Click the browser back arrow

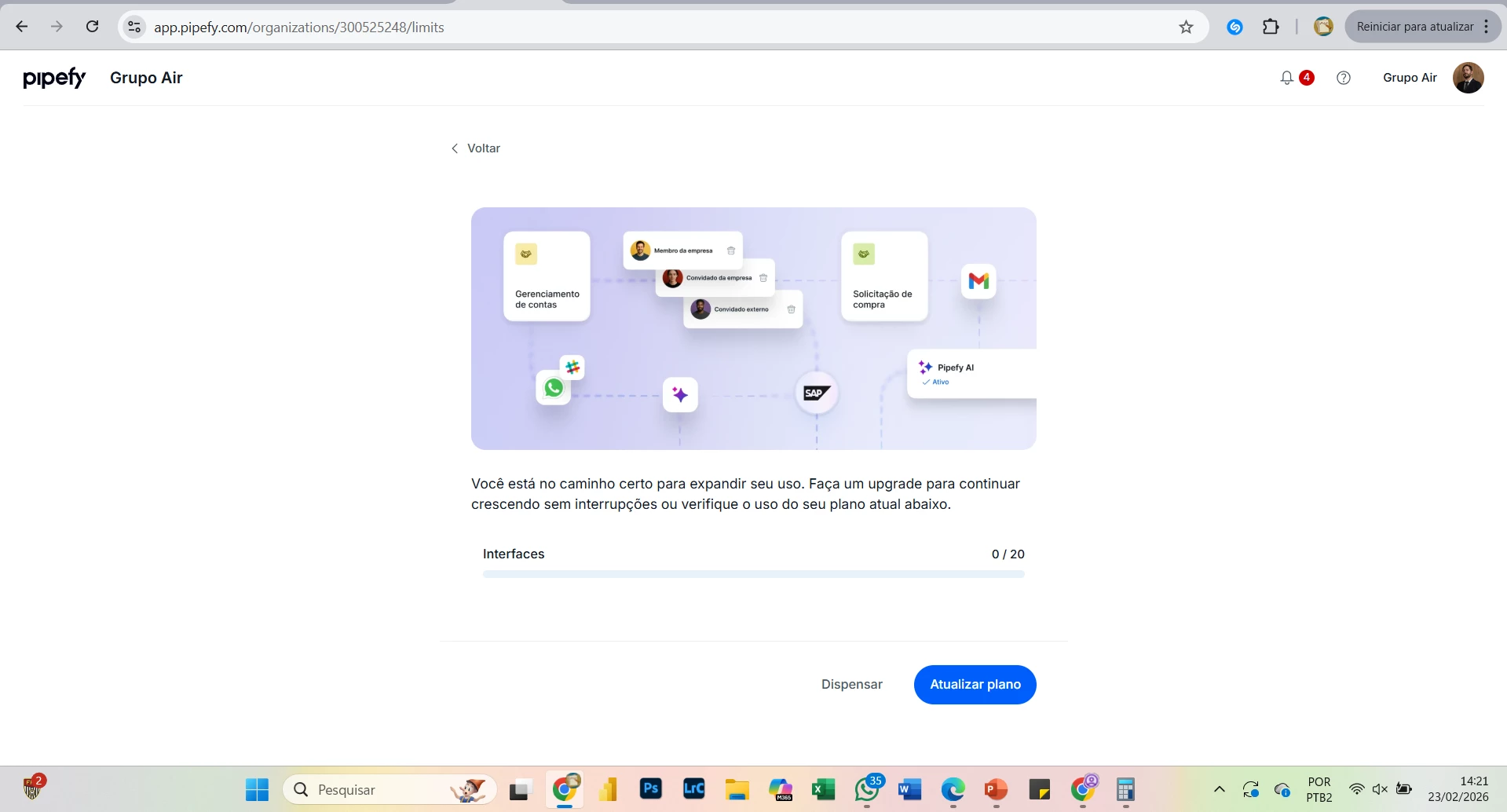pos(22,27)
